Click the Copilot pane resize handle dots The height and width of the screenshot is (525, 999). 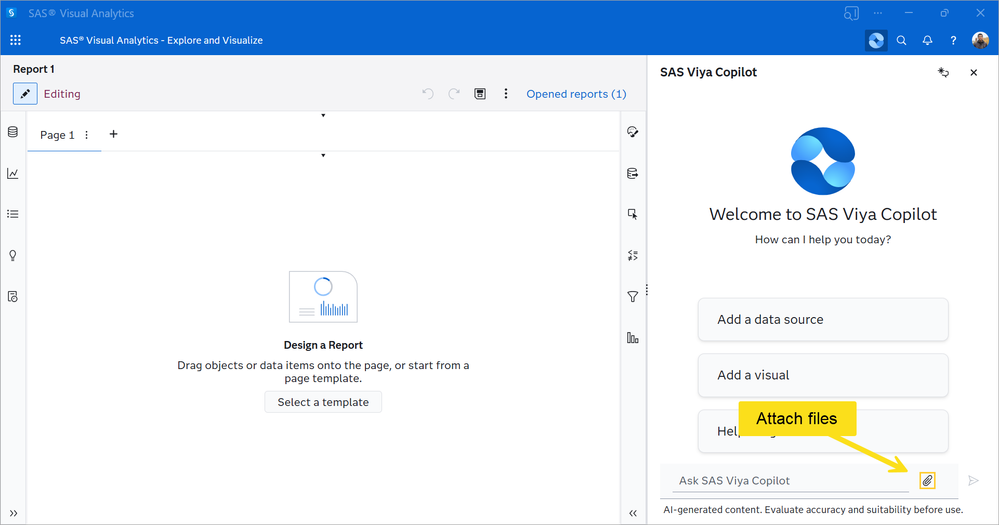647,290
